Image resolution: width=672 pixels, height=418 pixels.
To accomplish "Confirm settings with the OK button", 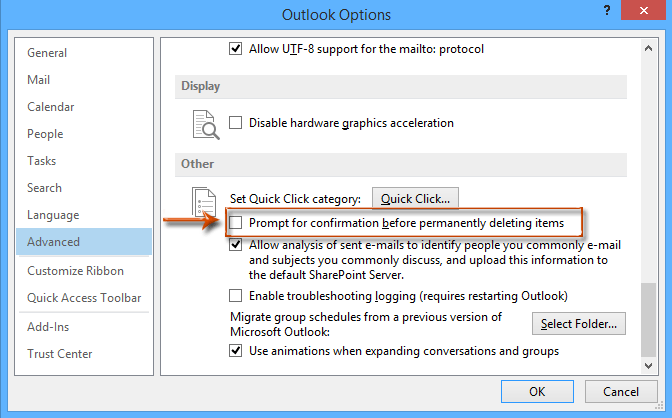I will click(x=537, y=392).
